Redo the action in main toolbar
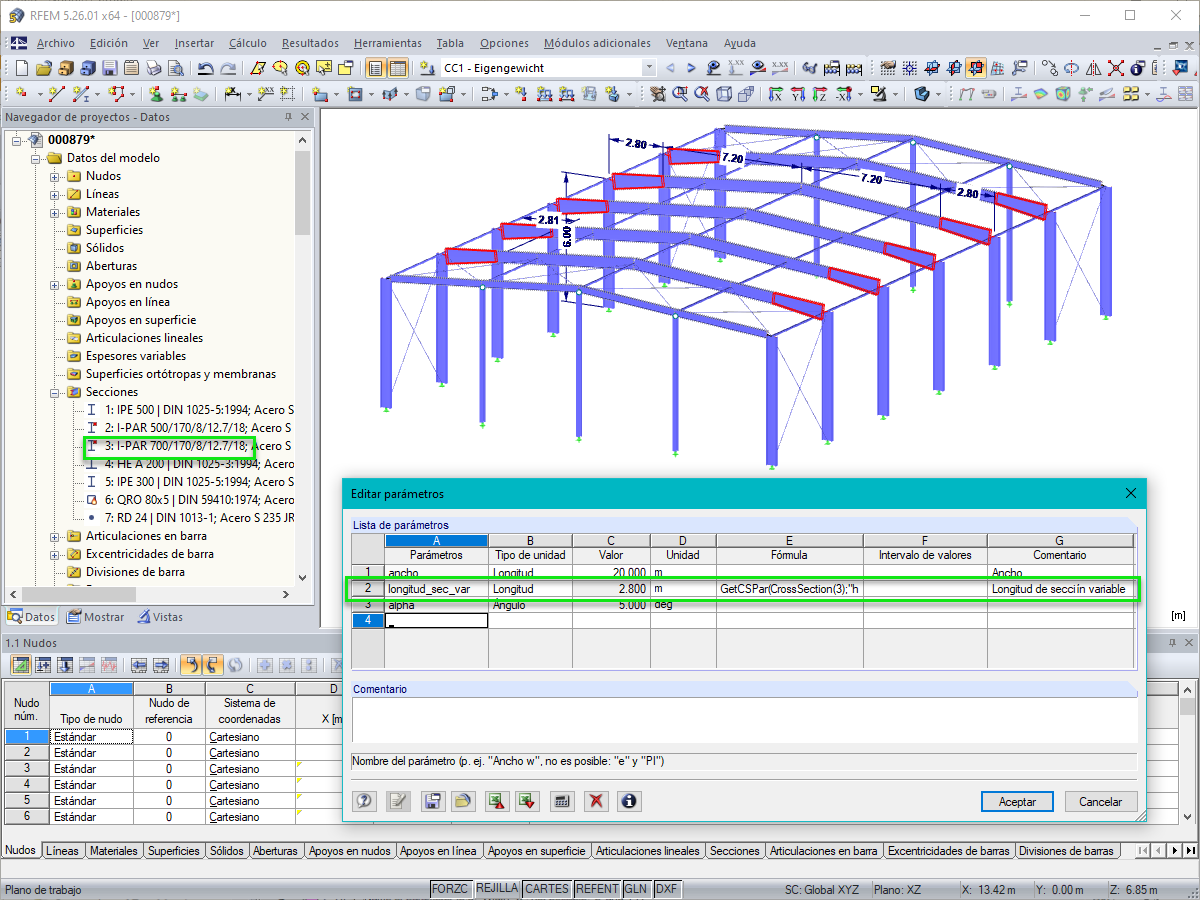Screen dimensions: 1200x900 227,69
